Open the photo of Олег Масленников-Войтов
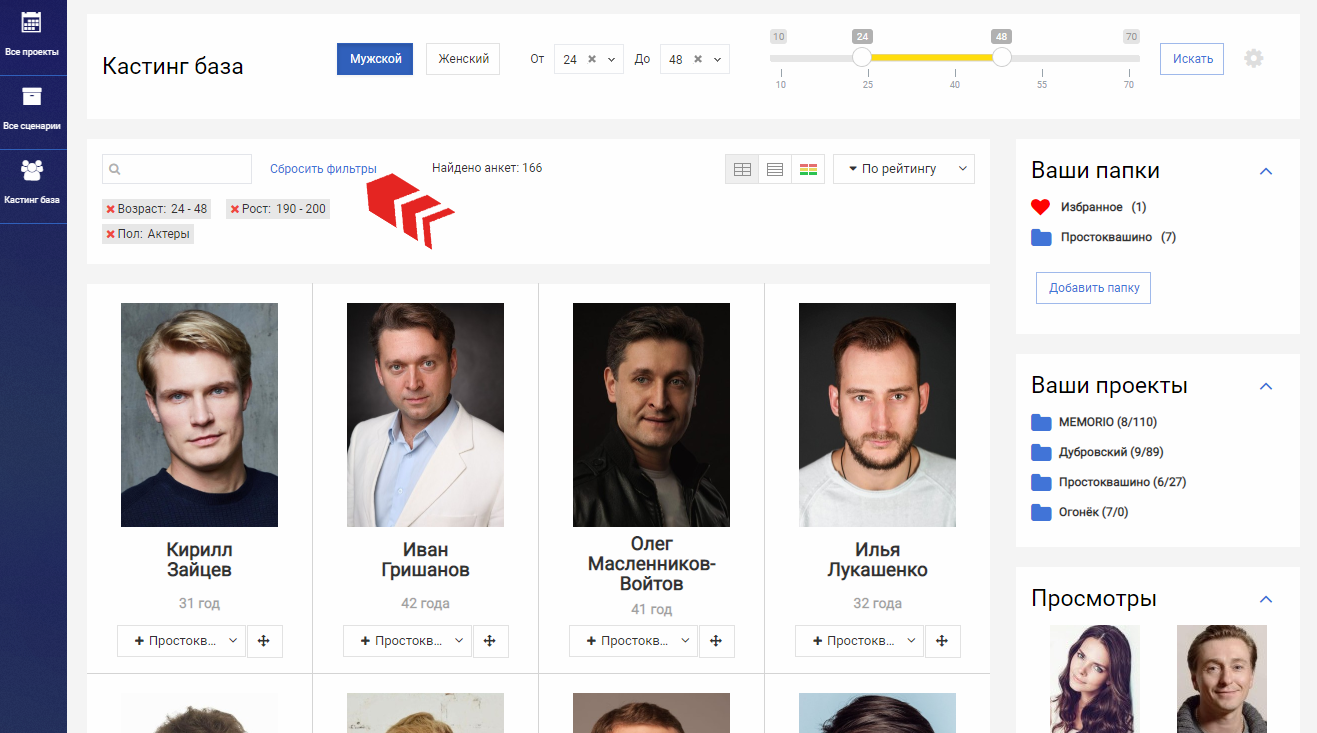Image resolution: width=1317 pixels, height=733 pixels. (x=651, y=415)
